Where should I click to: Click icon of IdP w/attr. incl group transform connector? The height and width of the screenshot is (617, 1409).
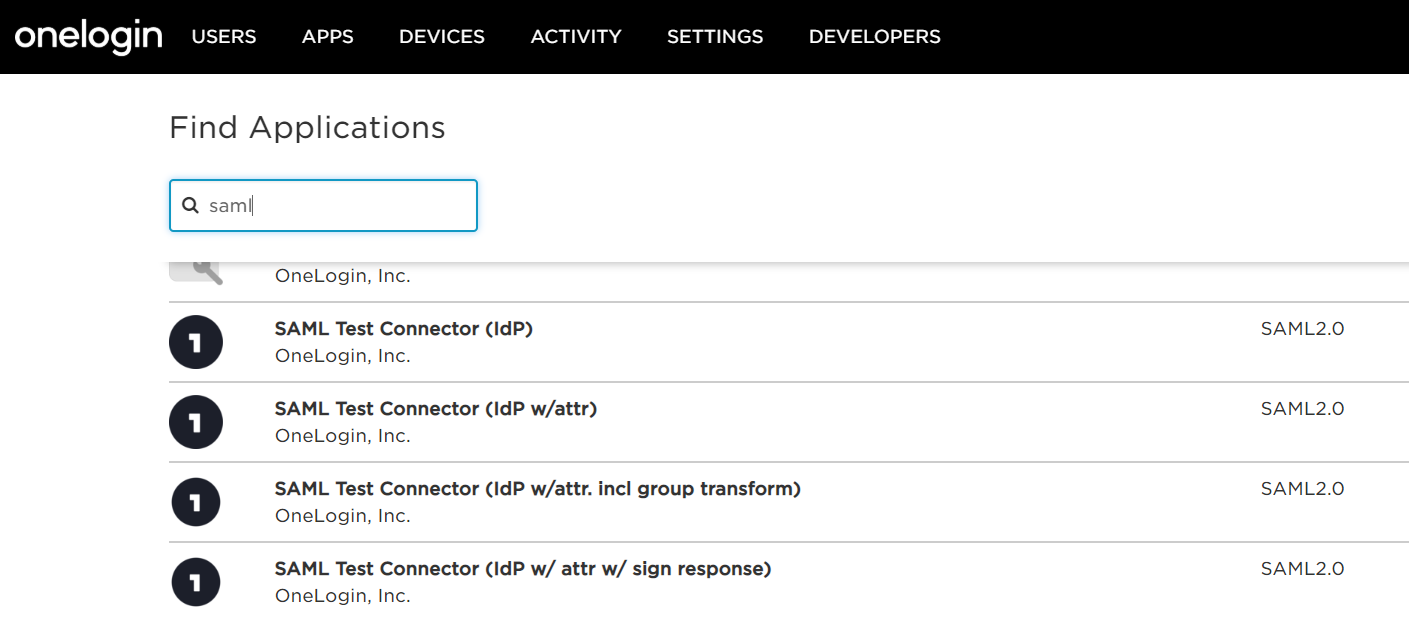pyautogui.click(x=196, y=502)
